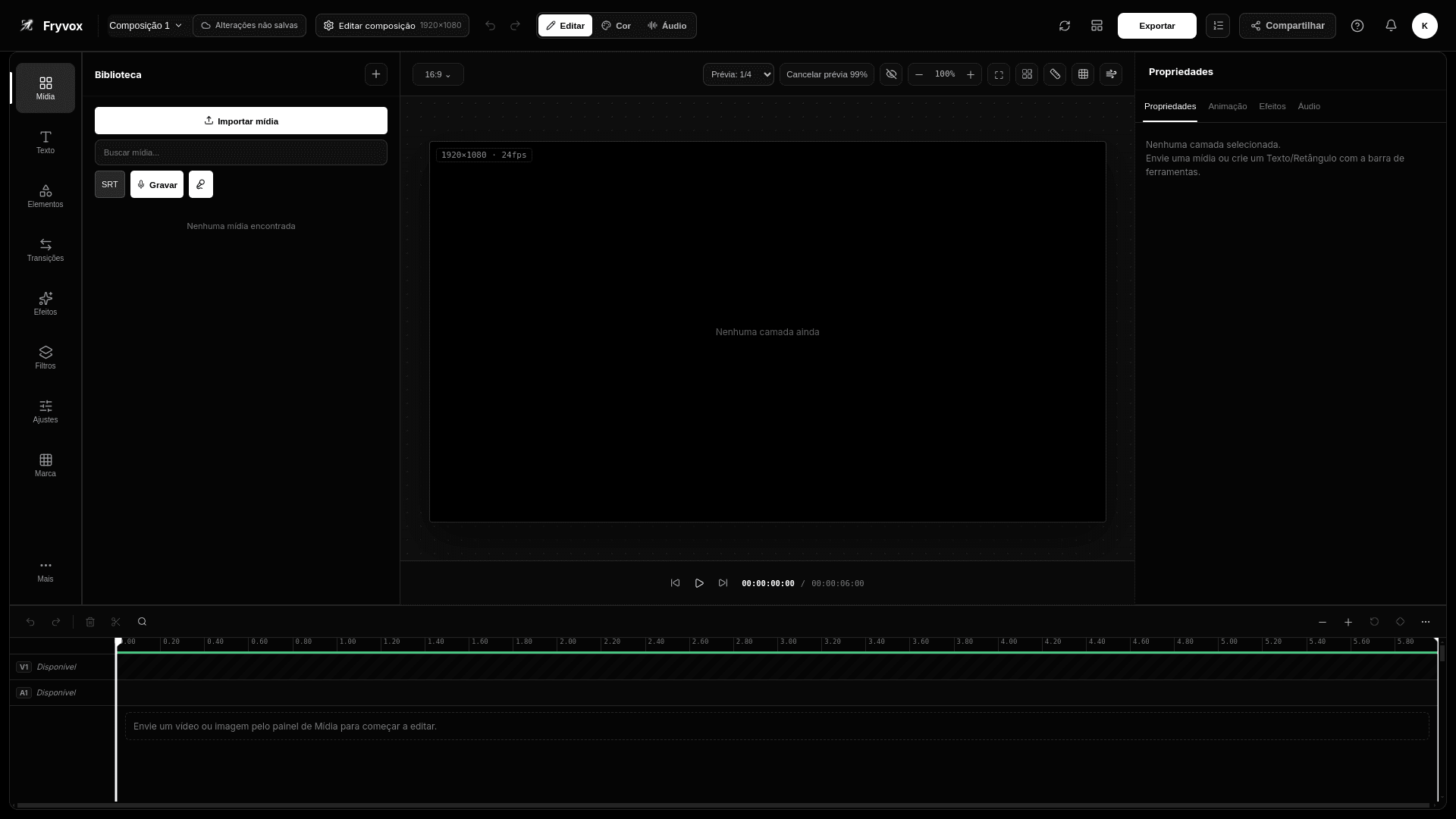Open the notifications bell

(1391, 26)
